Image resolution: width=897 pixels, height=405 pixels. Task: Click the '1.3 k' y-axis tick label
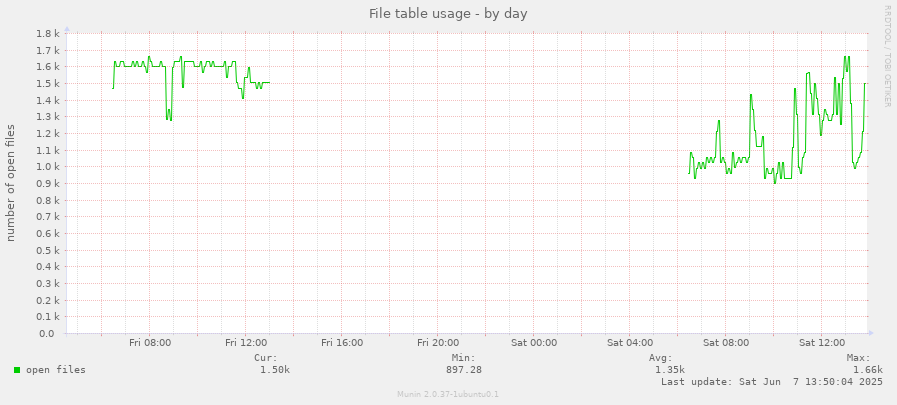tap(49, 117)
